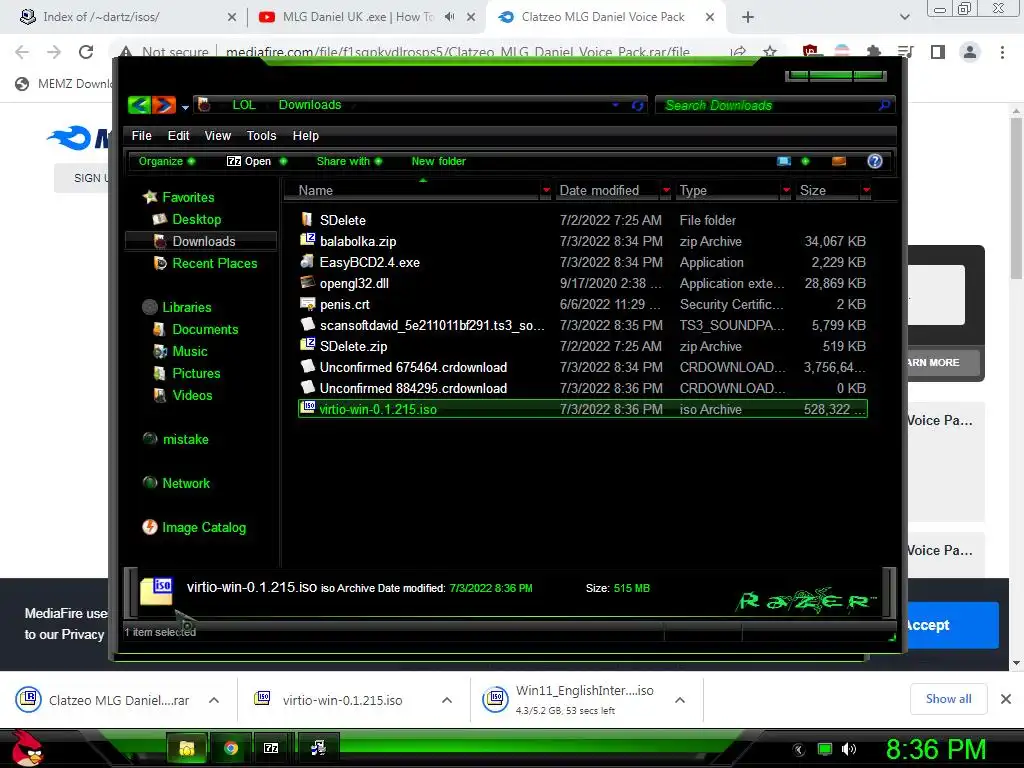Open Name column filter dropdown
The width and height of the screenshot is (1024, 768).
coord(546,190)
